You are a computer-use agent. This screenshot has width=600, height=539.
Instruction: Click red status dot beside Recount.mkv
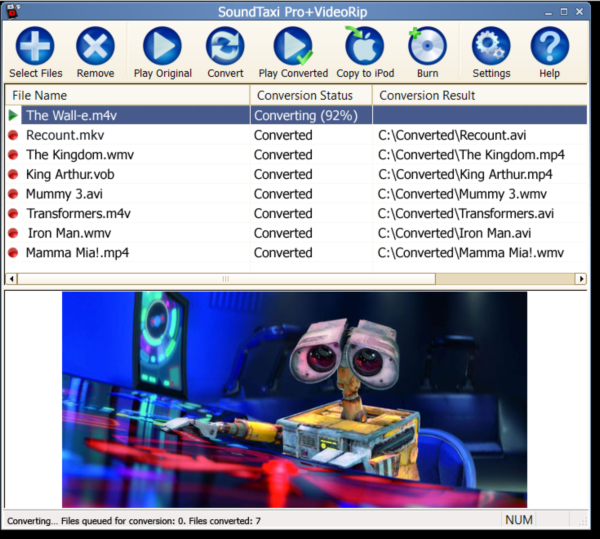(x=13, y=135)
